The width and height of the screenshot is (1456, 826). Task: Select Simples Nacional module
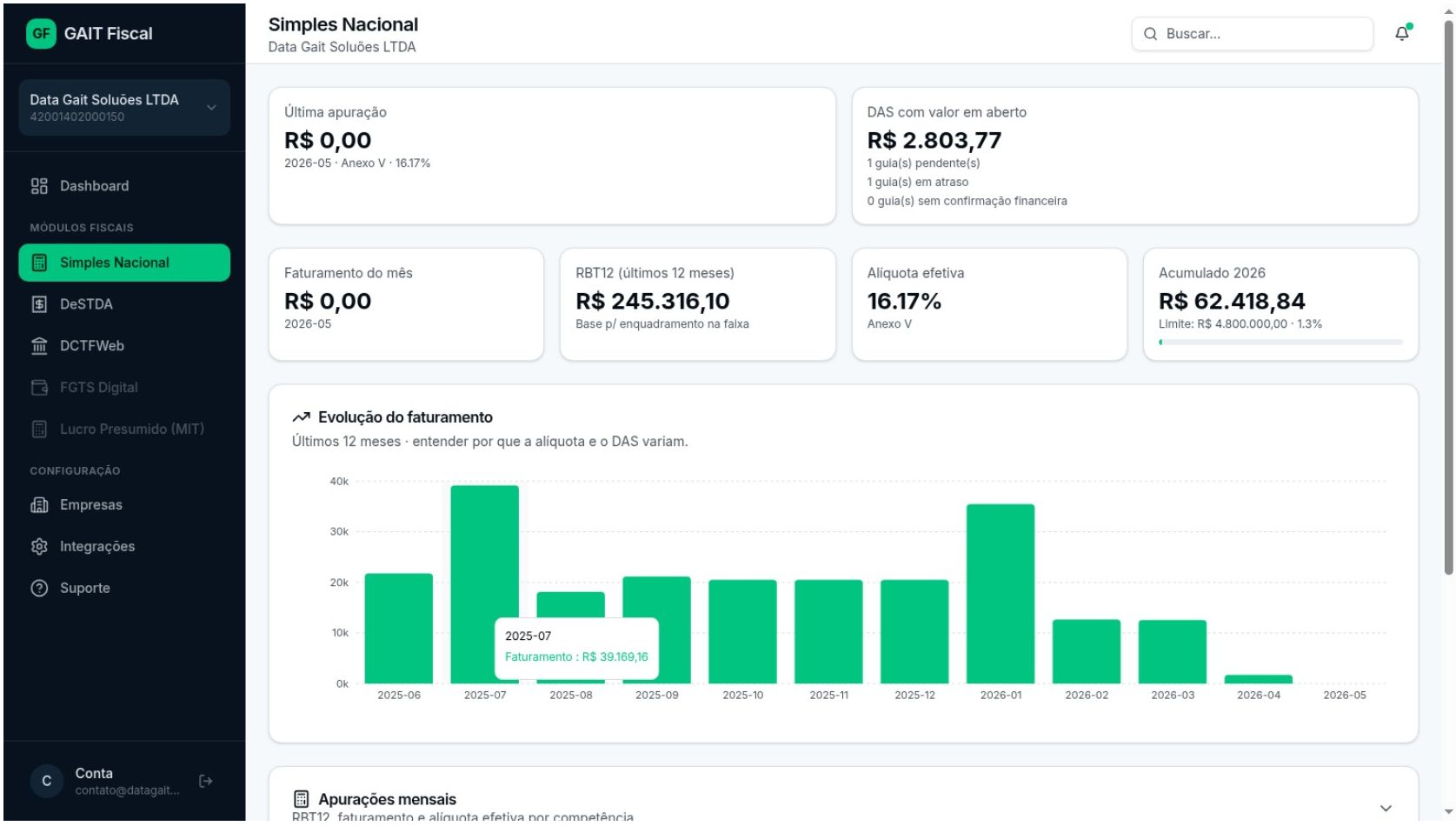124,263
